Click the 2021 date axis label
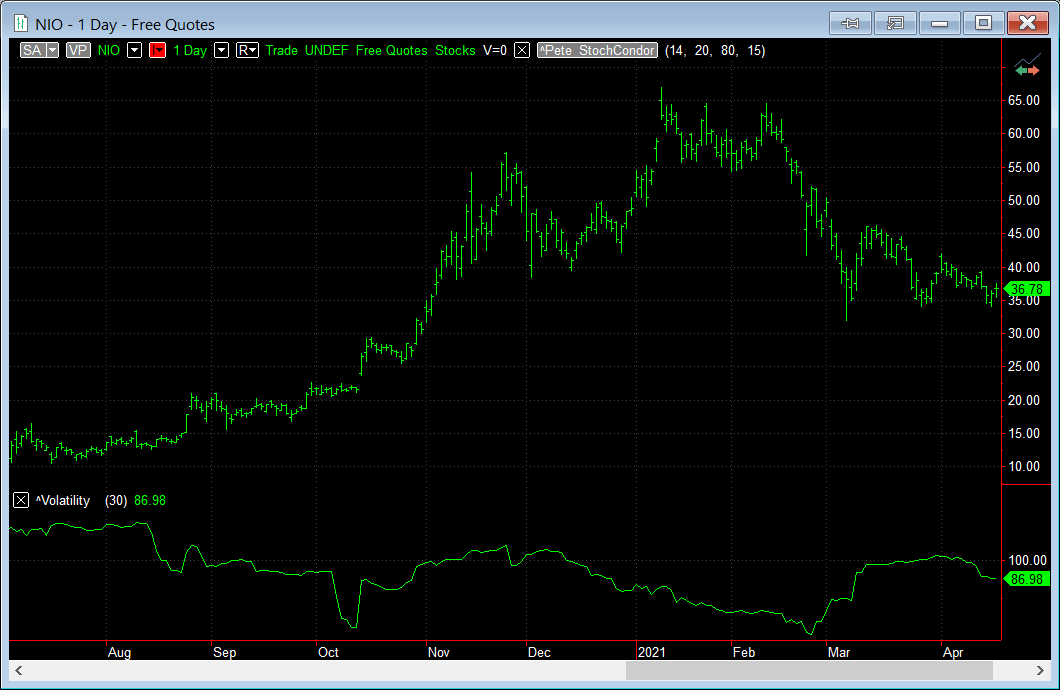Viewport: 1060px width, 690px height. [x=652, y=652]
